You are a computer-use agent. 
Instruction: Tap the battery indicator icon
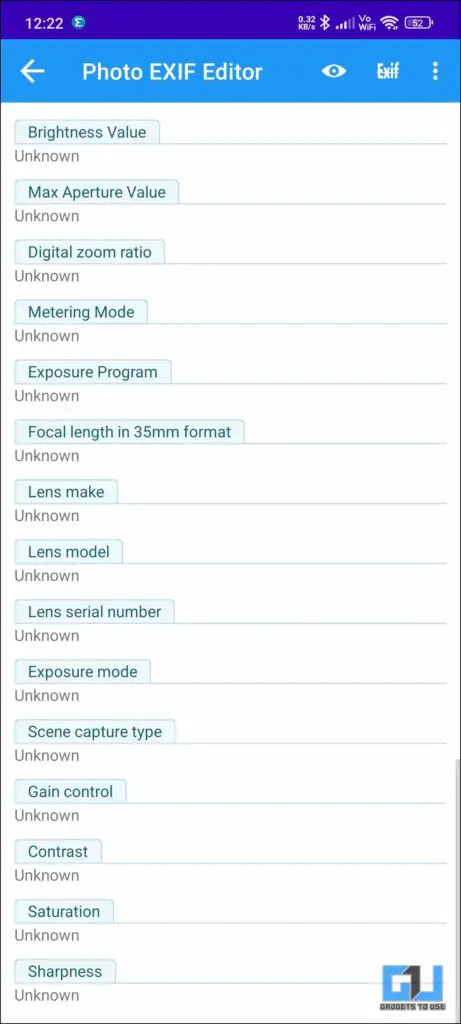[419, 23]
